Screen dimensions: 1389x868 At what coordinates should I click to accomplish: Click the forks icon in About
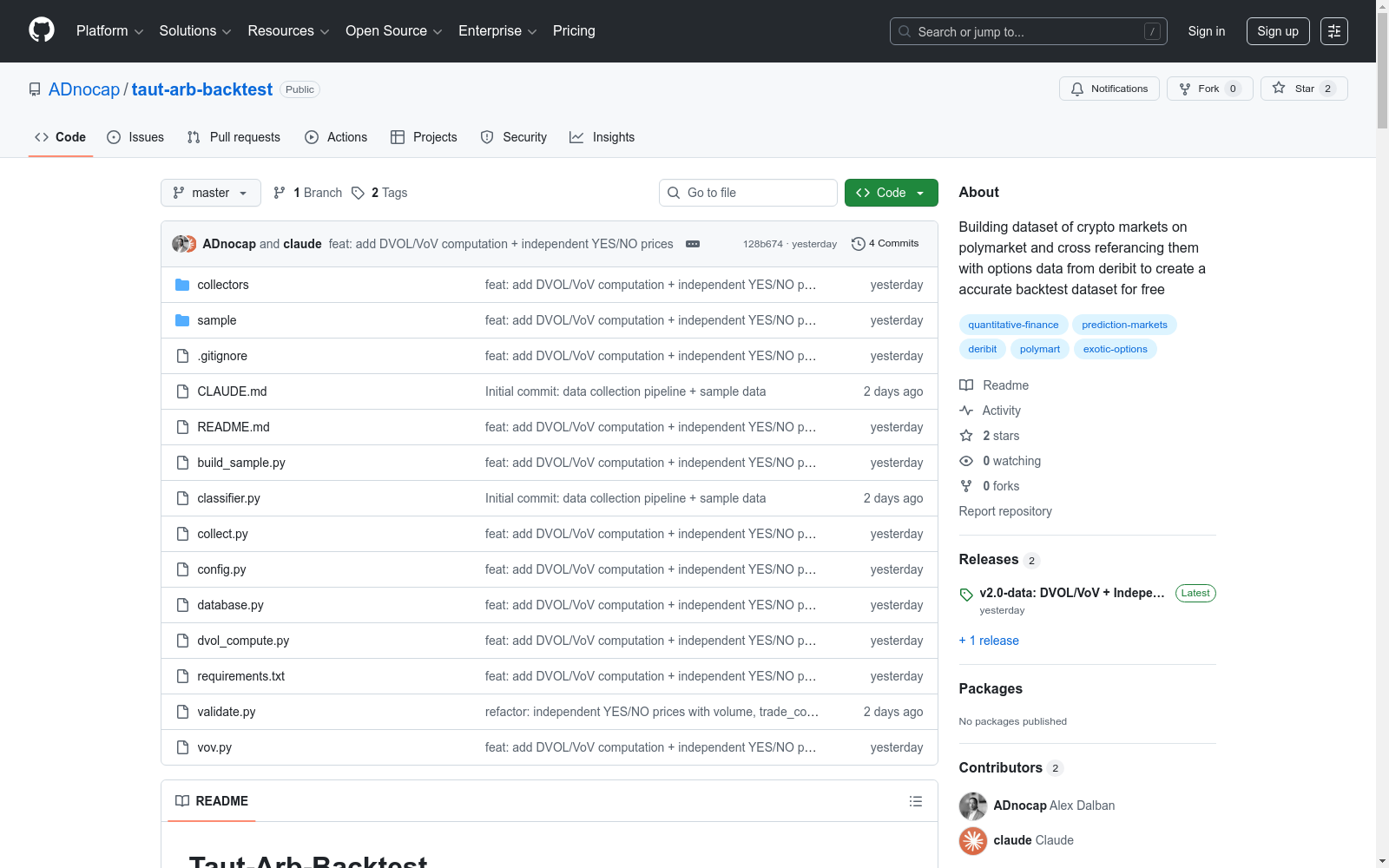[x=966, y=486]
